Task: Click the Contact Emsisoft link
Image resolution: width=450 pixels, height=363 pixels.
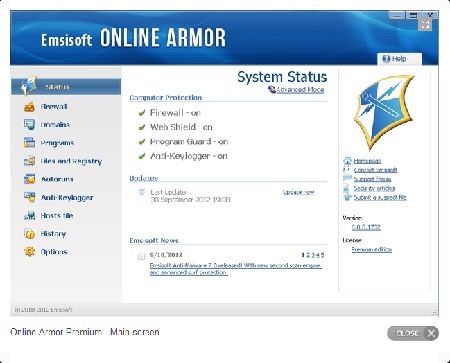Action: pos(376,170)
